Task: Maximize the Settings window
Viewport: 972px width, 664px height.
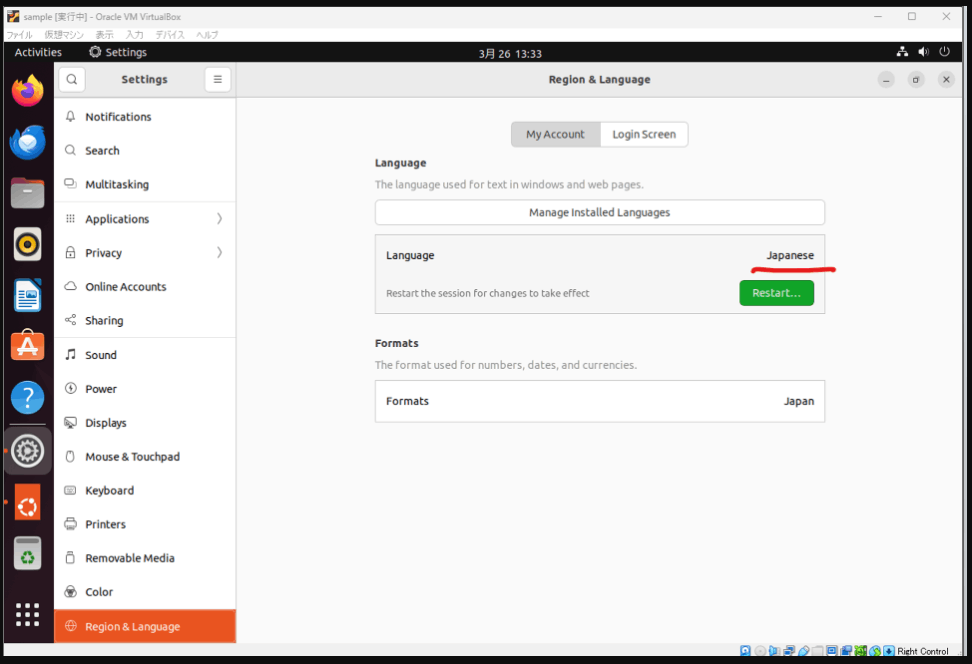Action: tap(916, 79)
